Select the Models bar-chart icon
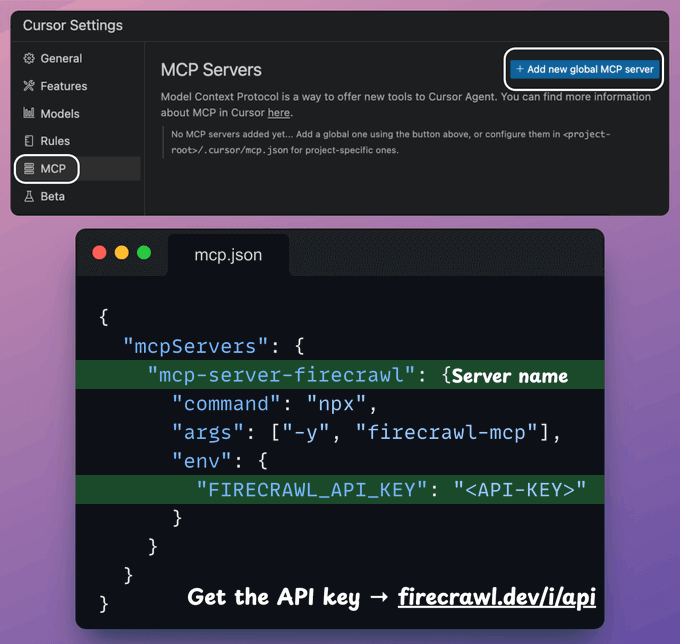Image resolution: width=680 pixels, height=644 pixels. [x=29, y=114]
